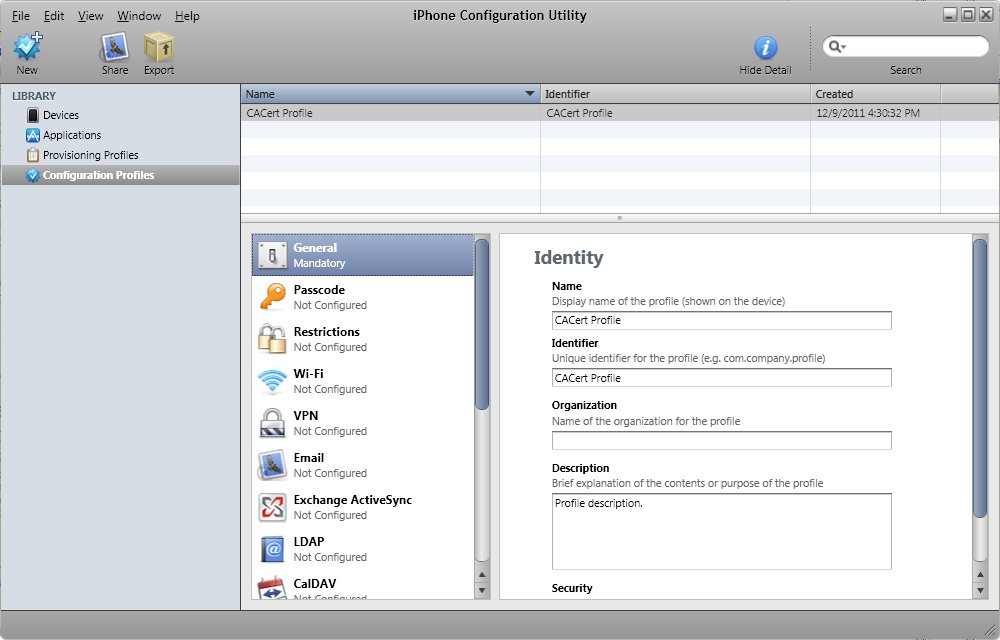Select the Passcode key icon
Image resolution: width=1000 pixels, height=640 pixels.
[x=272, y=297]
